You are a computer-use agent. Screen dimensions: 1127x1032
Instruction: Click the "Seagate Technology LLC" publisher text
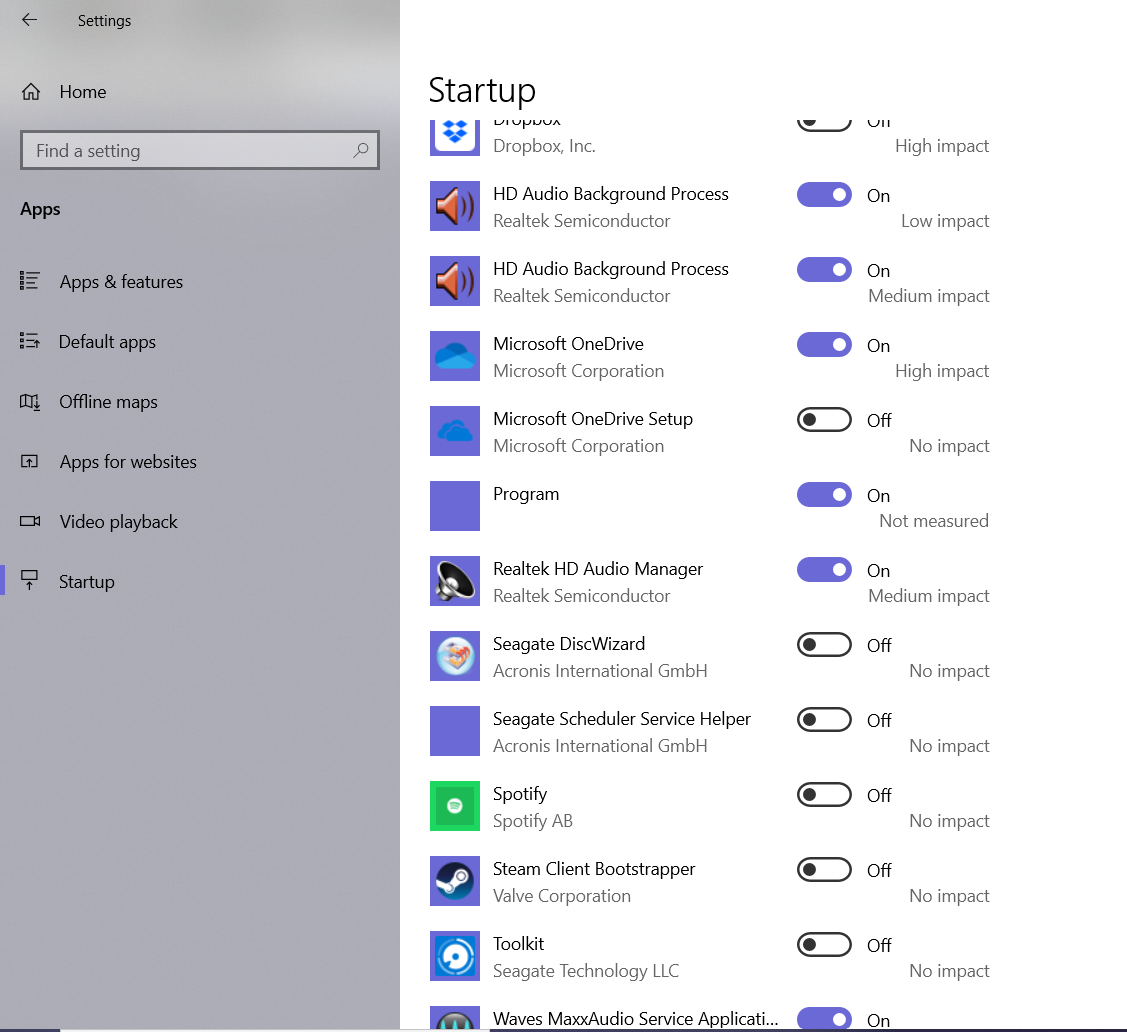pyautogui.click(x=586, y=971)
